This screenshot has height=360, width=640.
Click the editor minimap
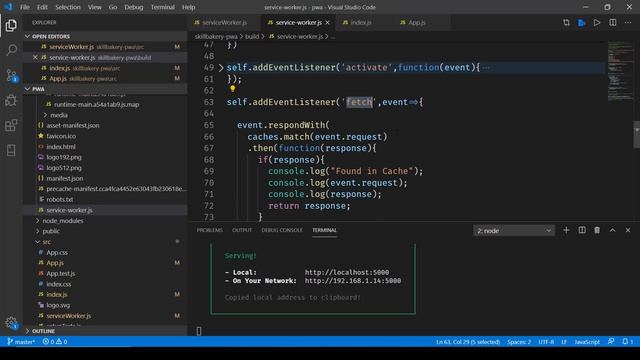coord(620,71)
